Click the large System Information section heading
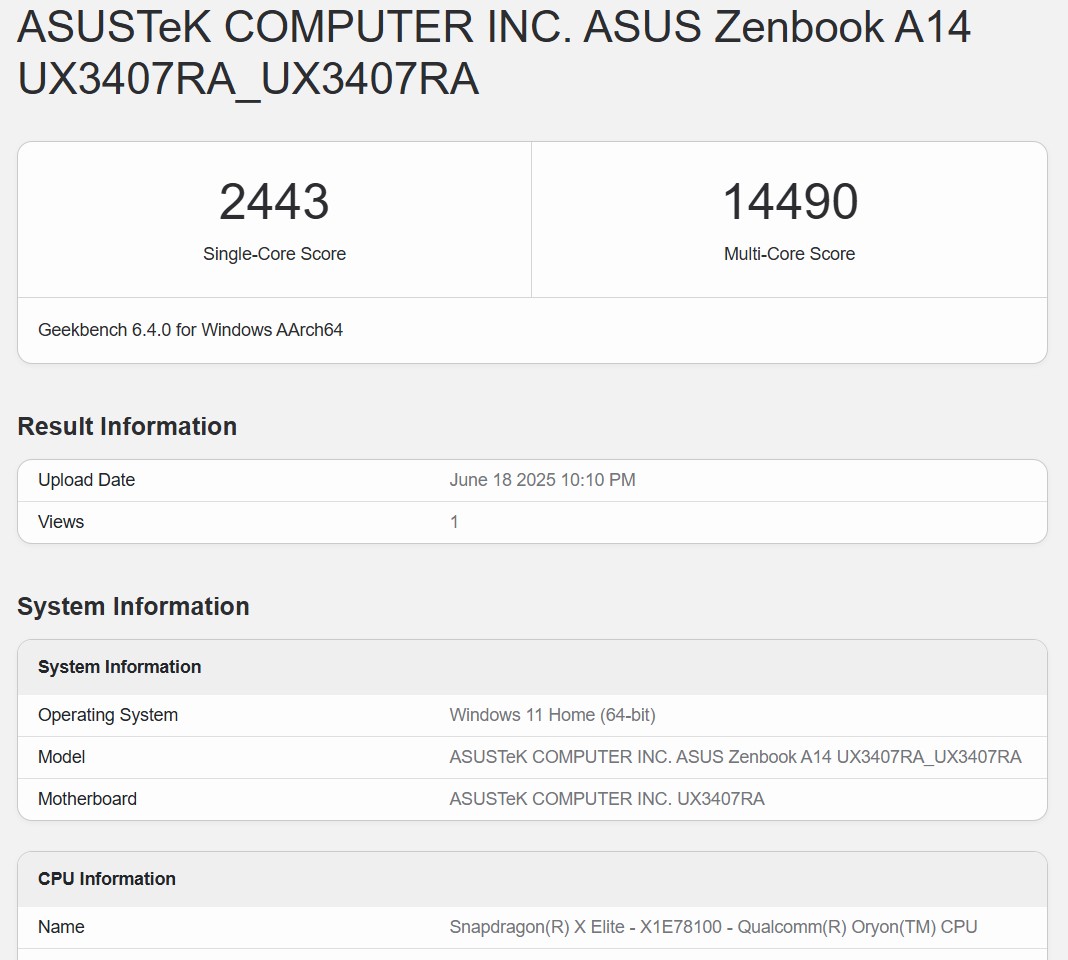Viewport: 1068px width, 960px height. point(133,606)
